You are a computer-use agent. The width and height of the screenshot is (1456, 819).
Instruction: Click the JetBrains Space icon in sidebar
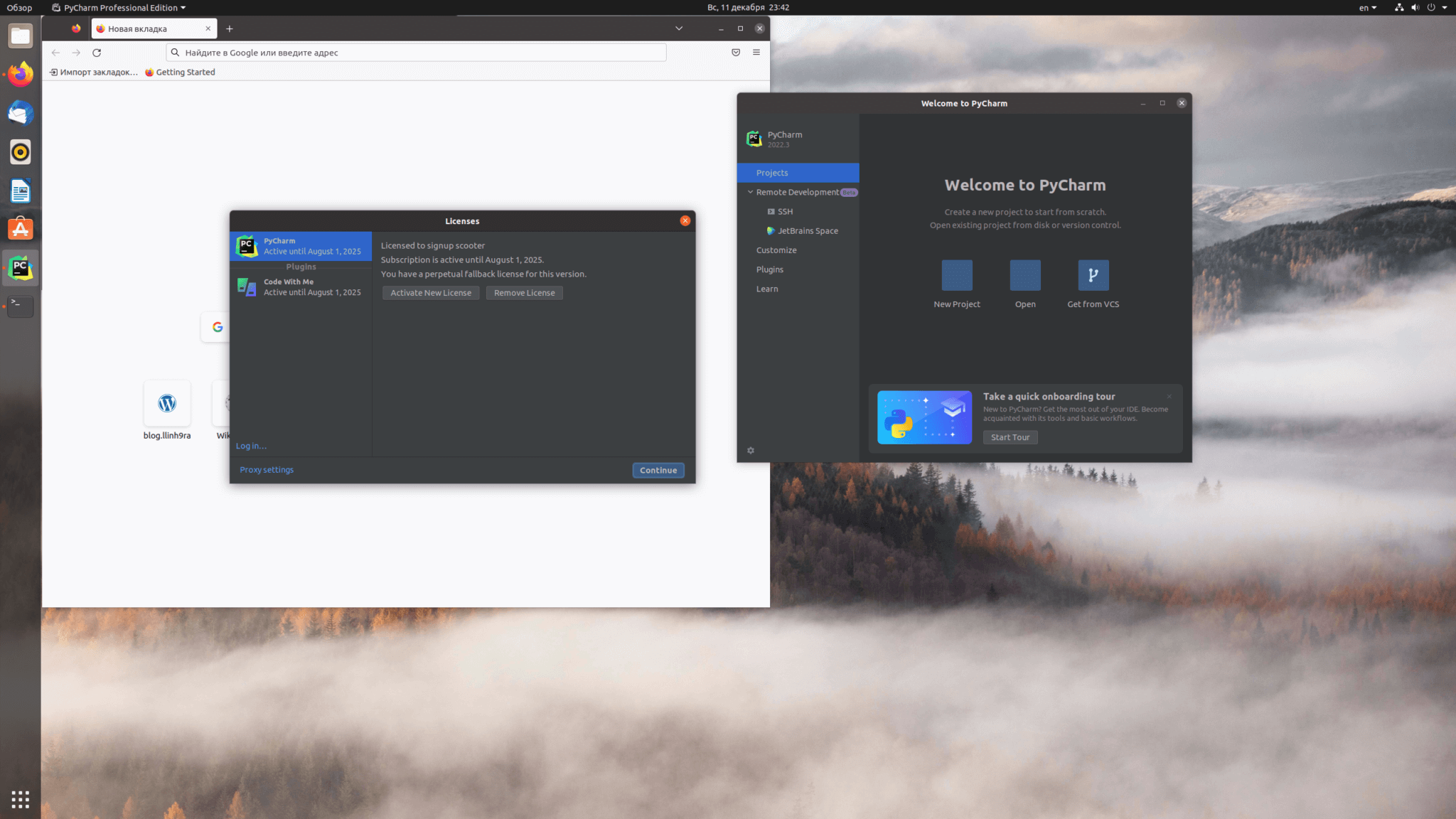pos(771,231)
